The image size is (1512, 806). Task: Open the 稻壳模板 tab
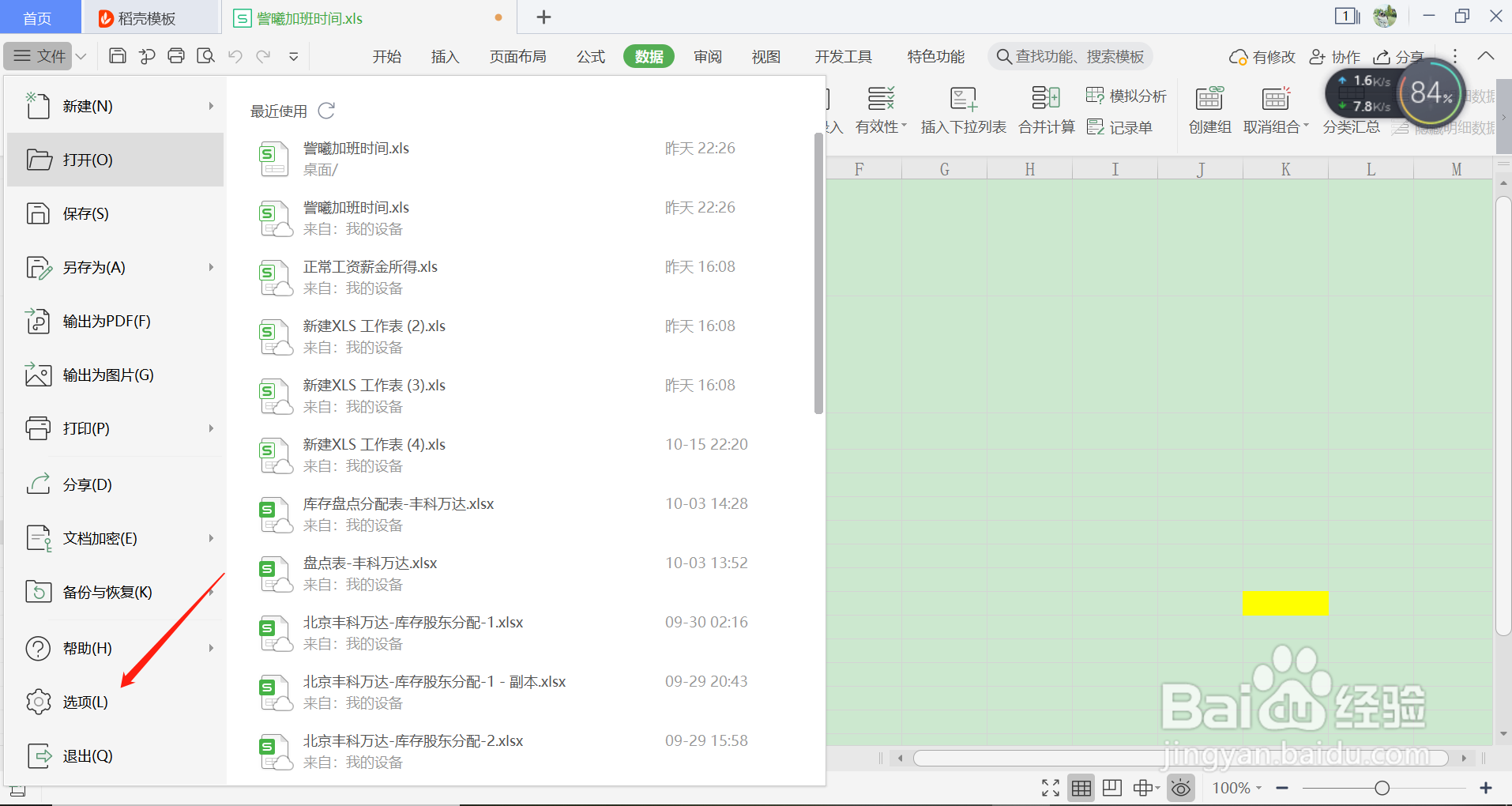coord(150,17)
